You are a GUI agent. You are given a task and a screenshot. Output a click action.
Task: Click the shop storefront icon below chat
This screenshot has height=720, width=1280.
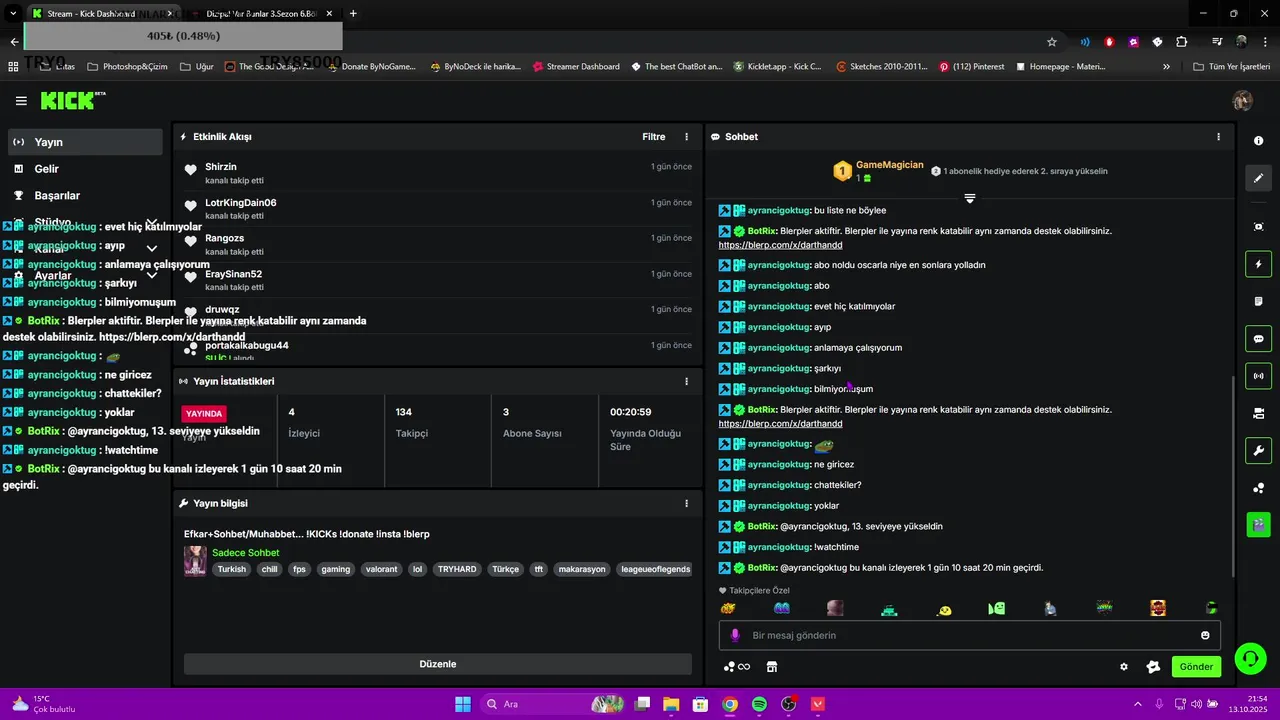(x=772, y=667)
